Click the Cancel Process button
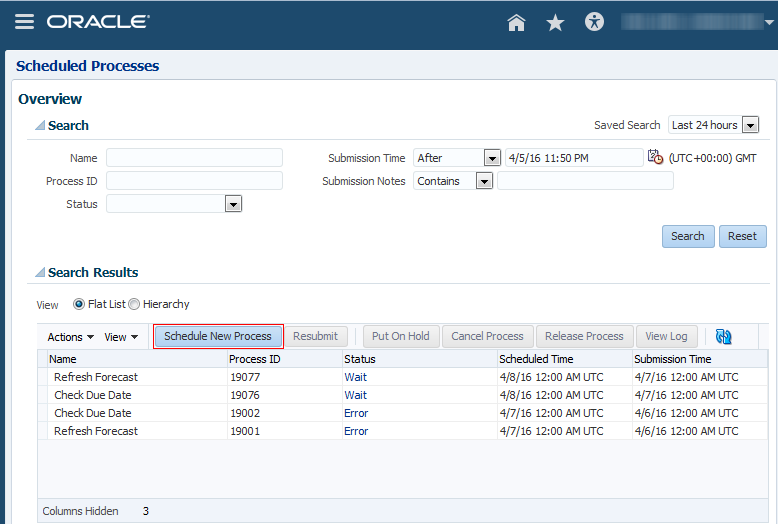 coord(487,336)
